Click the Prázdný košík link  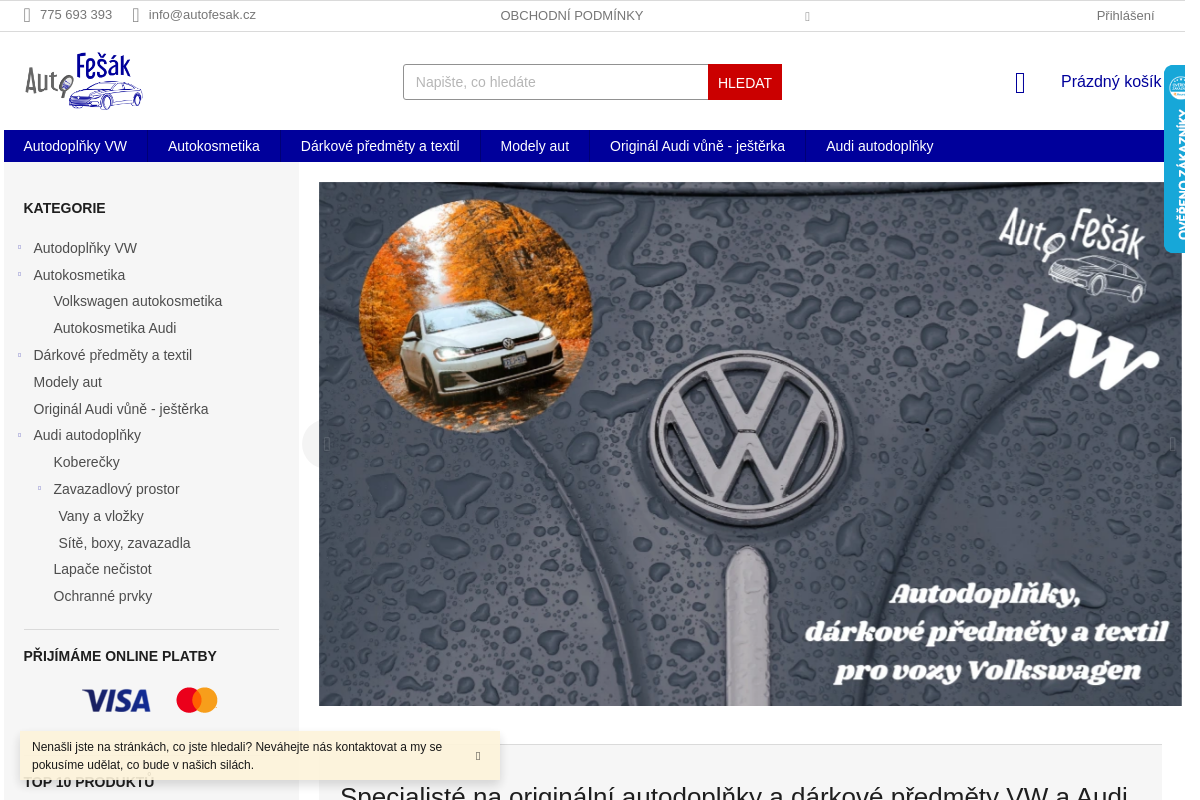tap(1110, 81)
